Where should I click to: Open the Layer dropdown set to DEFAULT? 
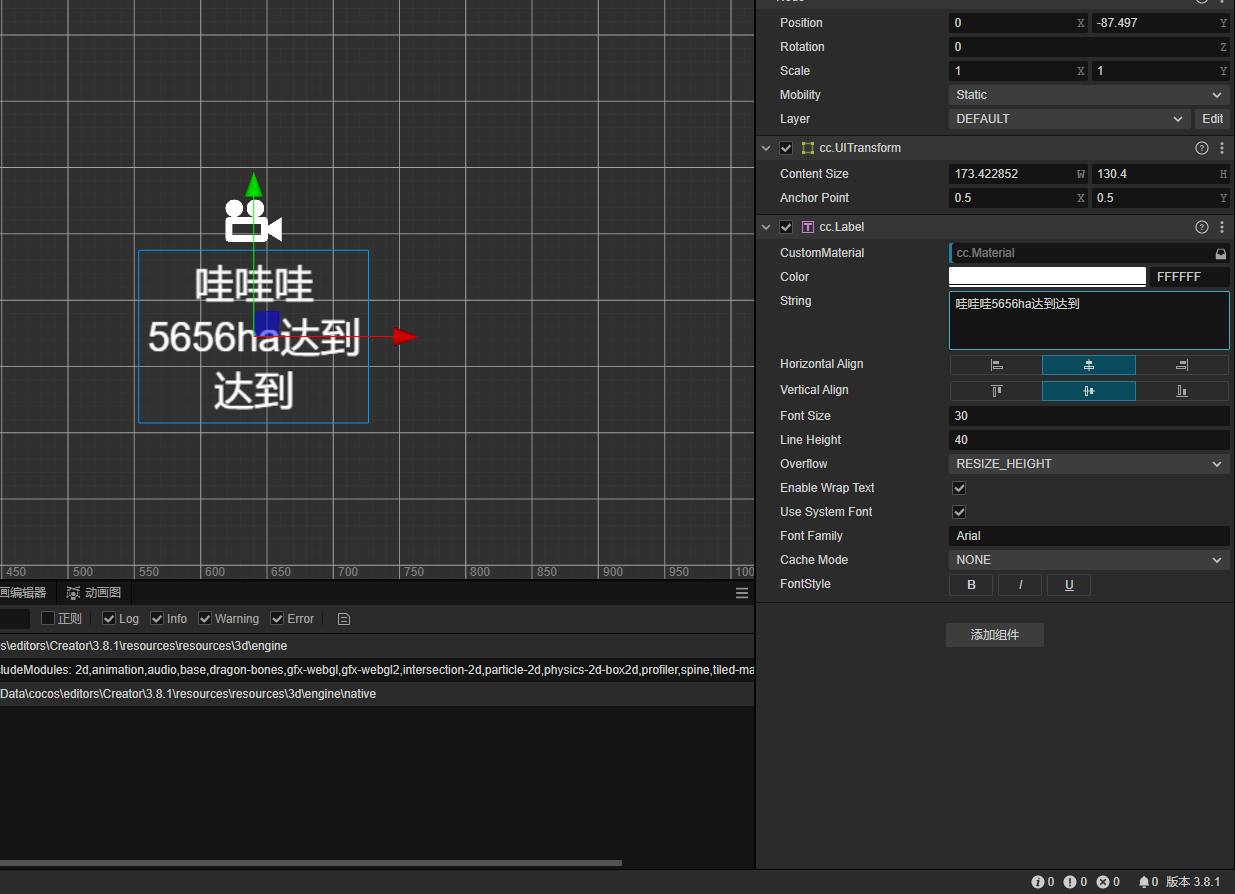pos(1069,119)
